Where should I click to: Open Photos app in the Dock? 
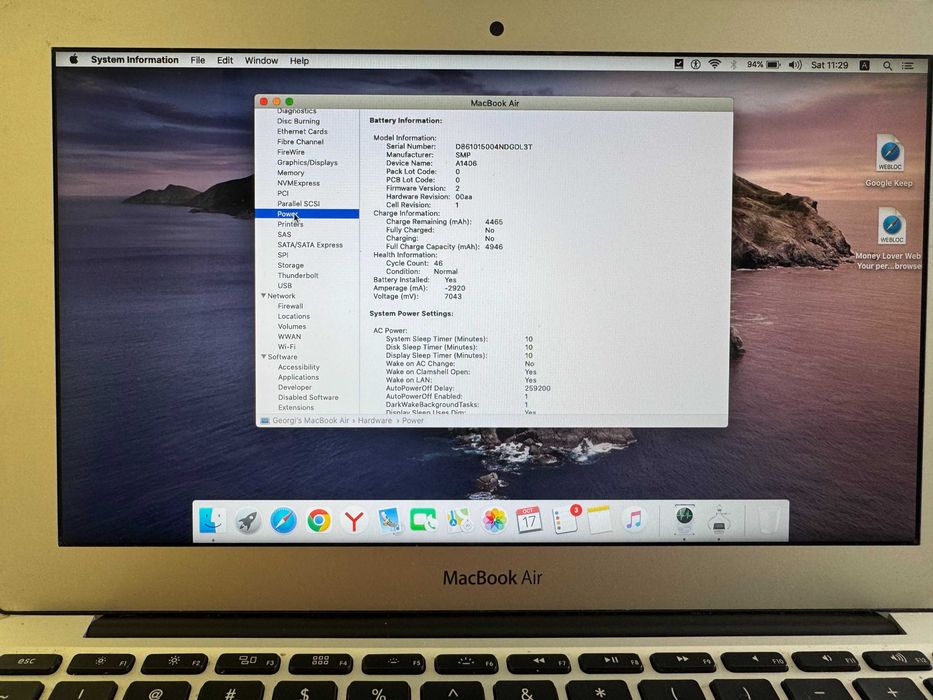coord(494,521)
